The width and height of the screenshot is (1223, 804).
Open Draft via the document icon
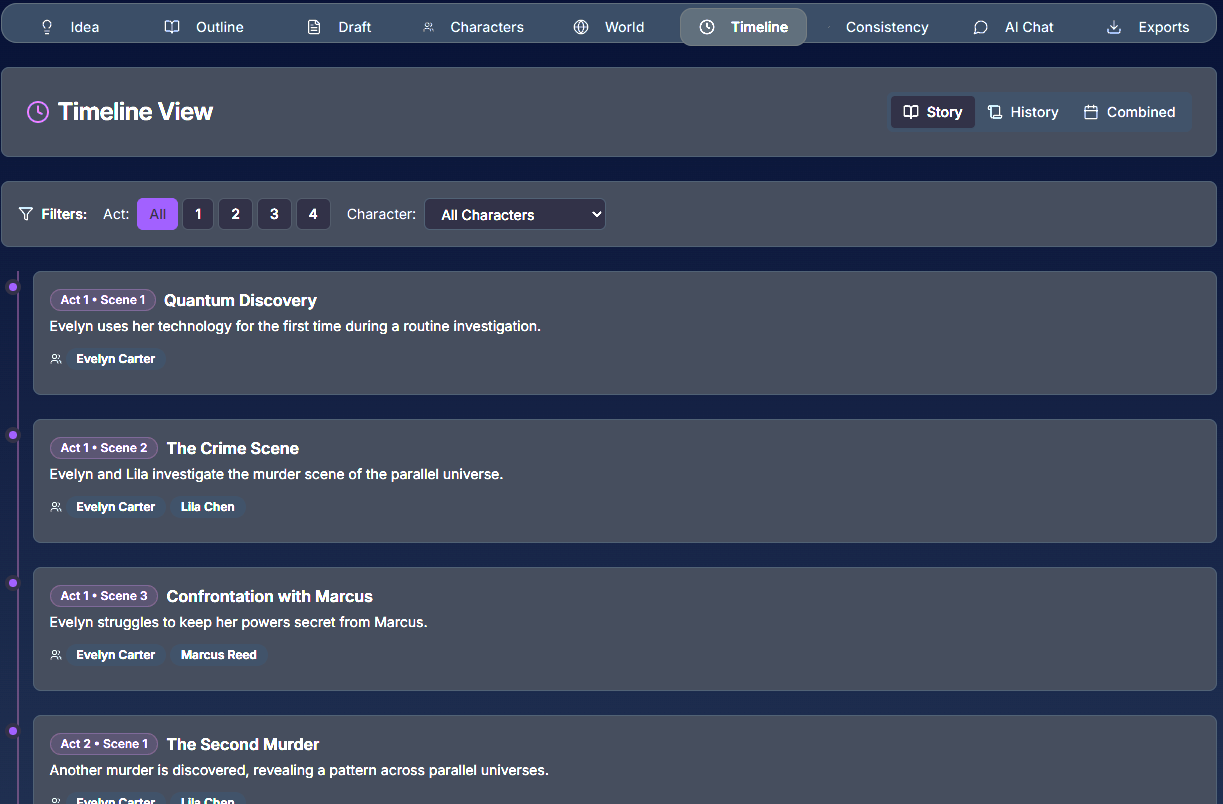312,27
